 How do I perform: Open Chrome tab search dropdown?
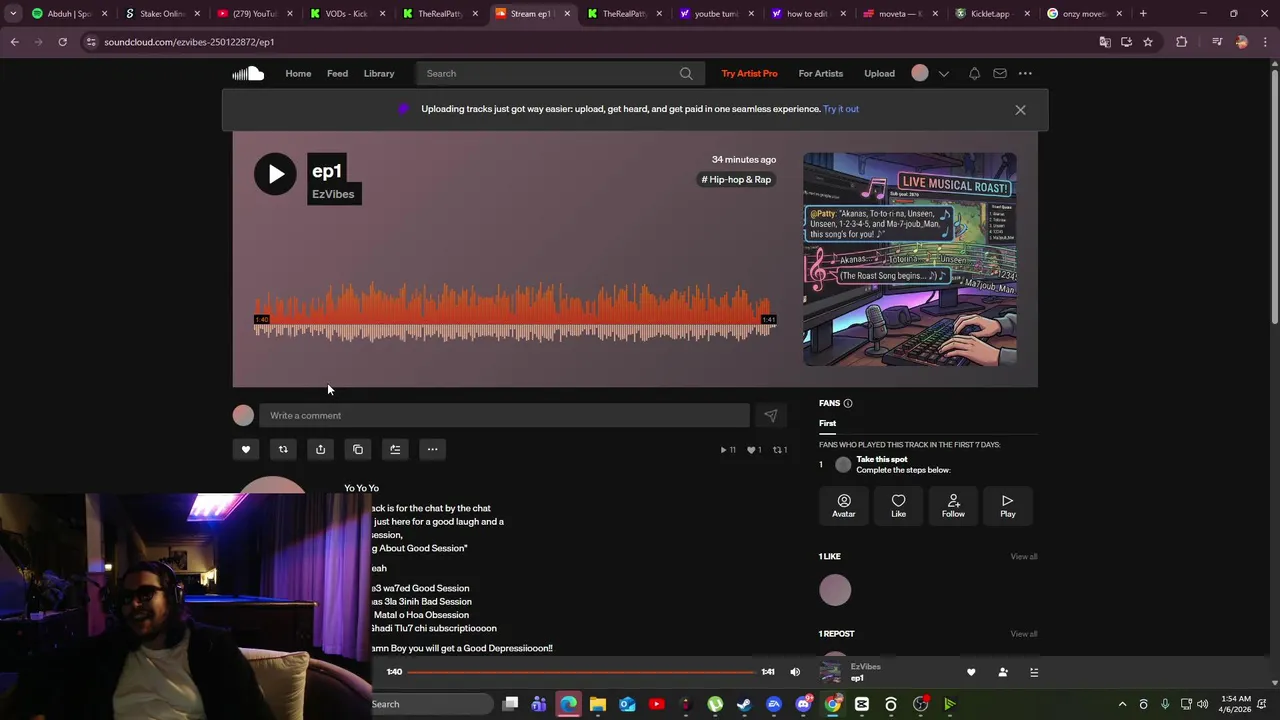click(13, 14)
